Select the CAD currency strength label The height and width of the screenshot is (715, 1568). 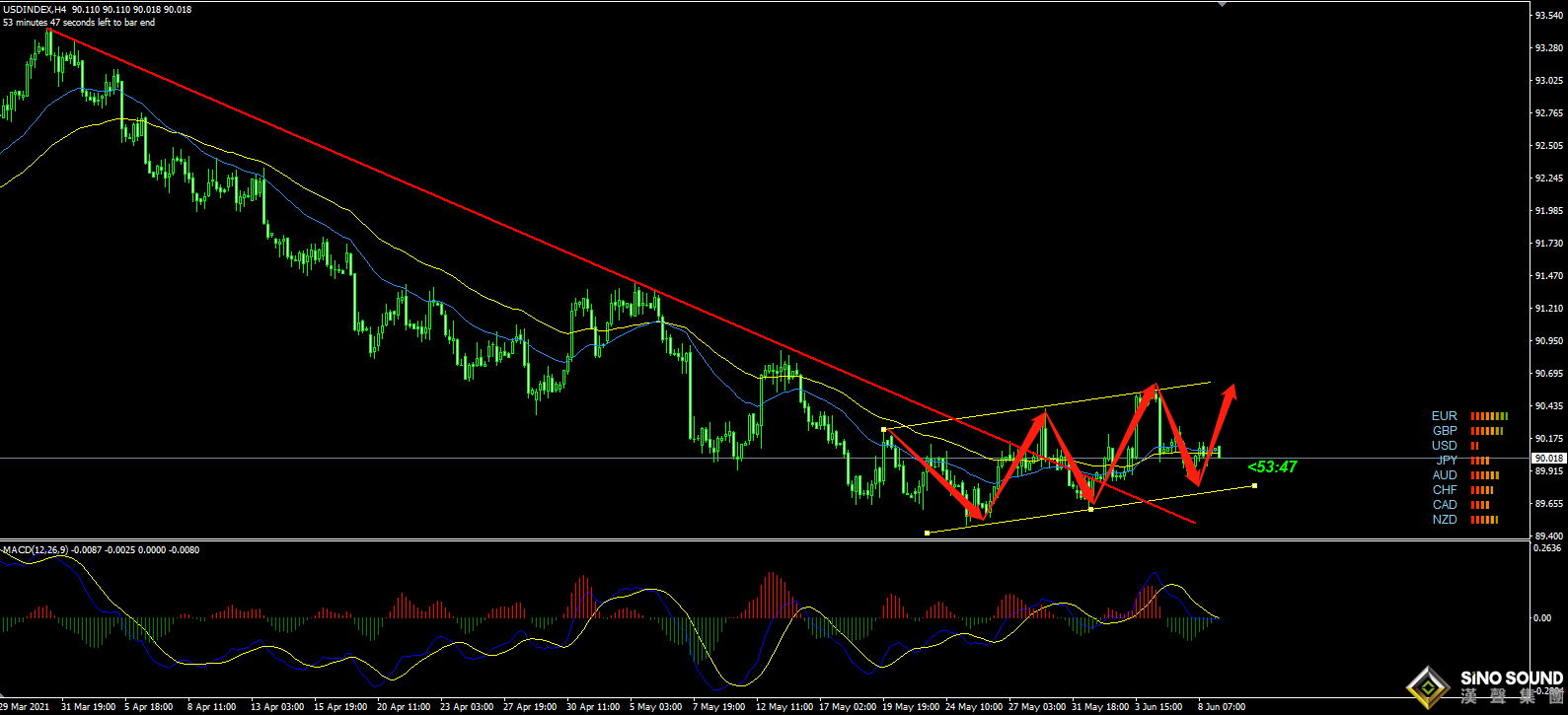(1445, 505)
